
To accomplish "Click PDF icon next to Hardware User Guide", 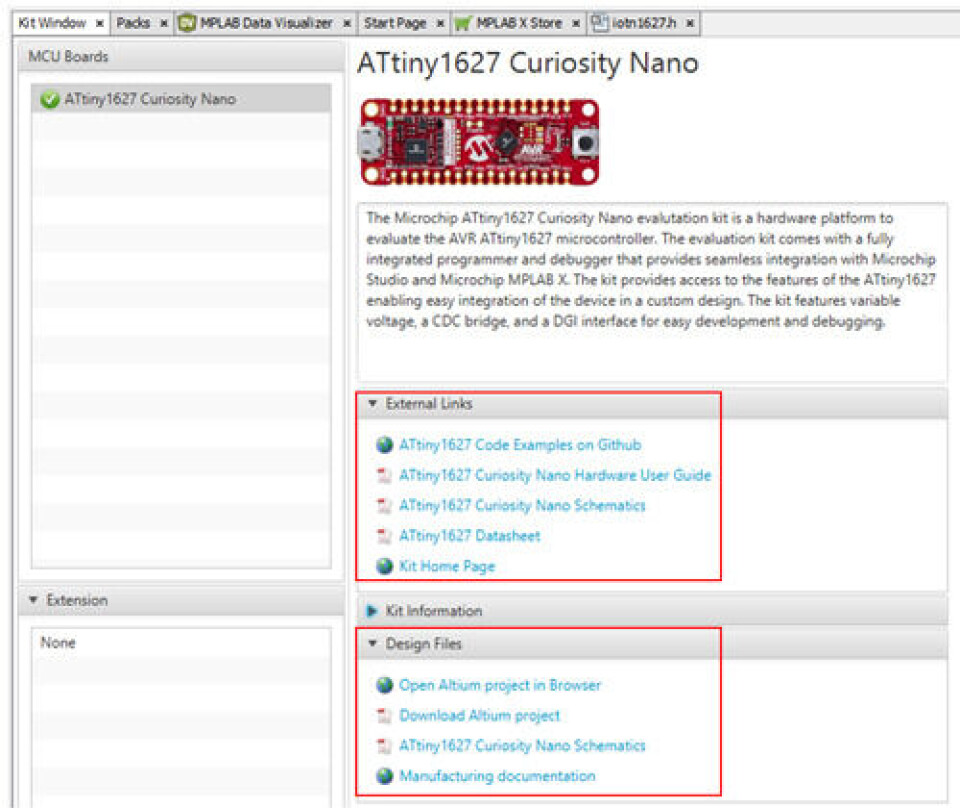I will [x=384, y=476].
